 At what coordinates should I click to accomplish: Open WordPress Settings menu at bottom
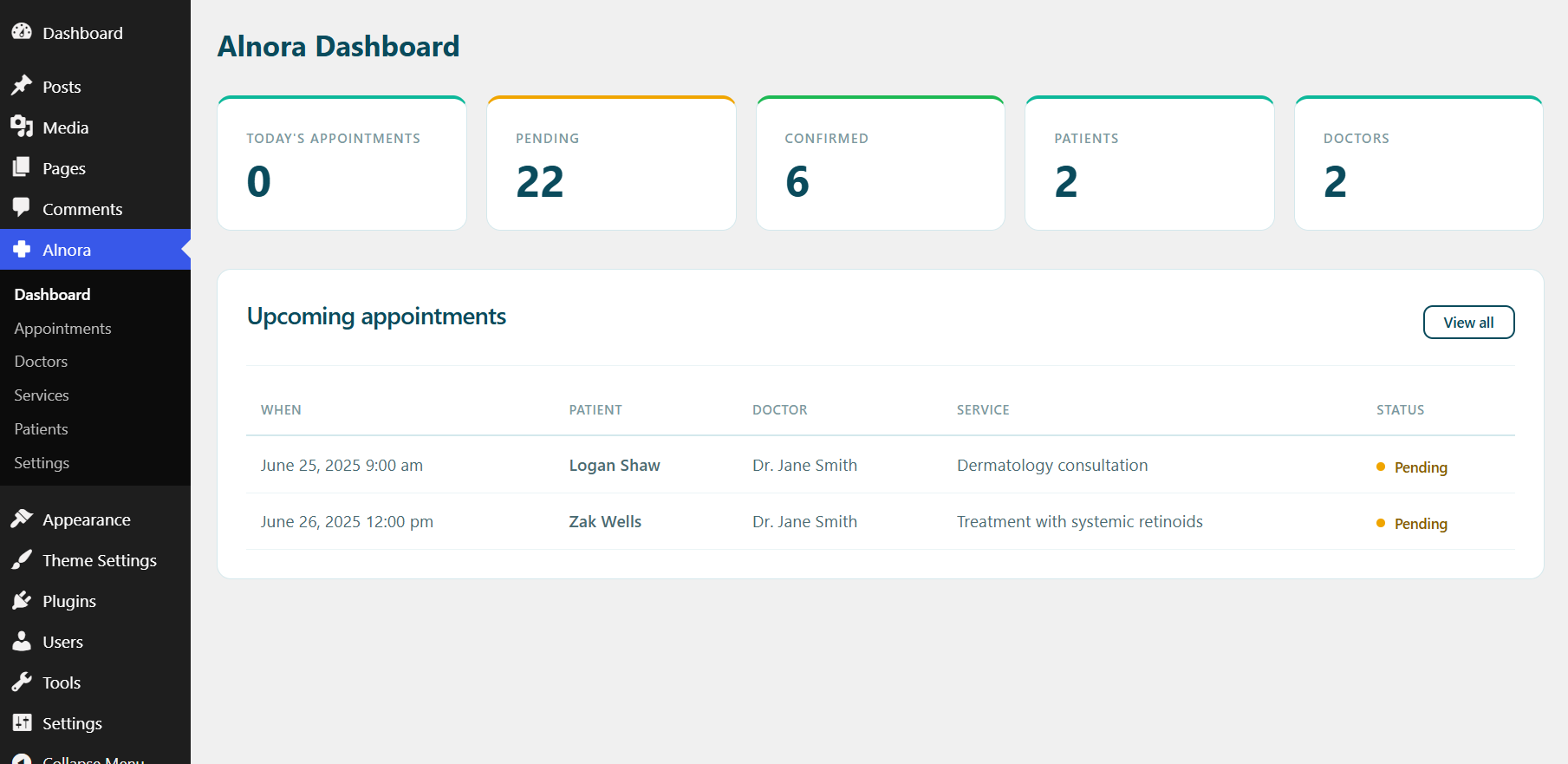(x=95, y=723)
